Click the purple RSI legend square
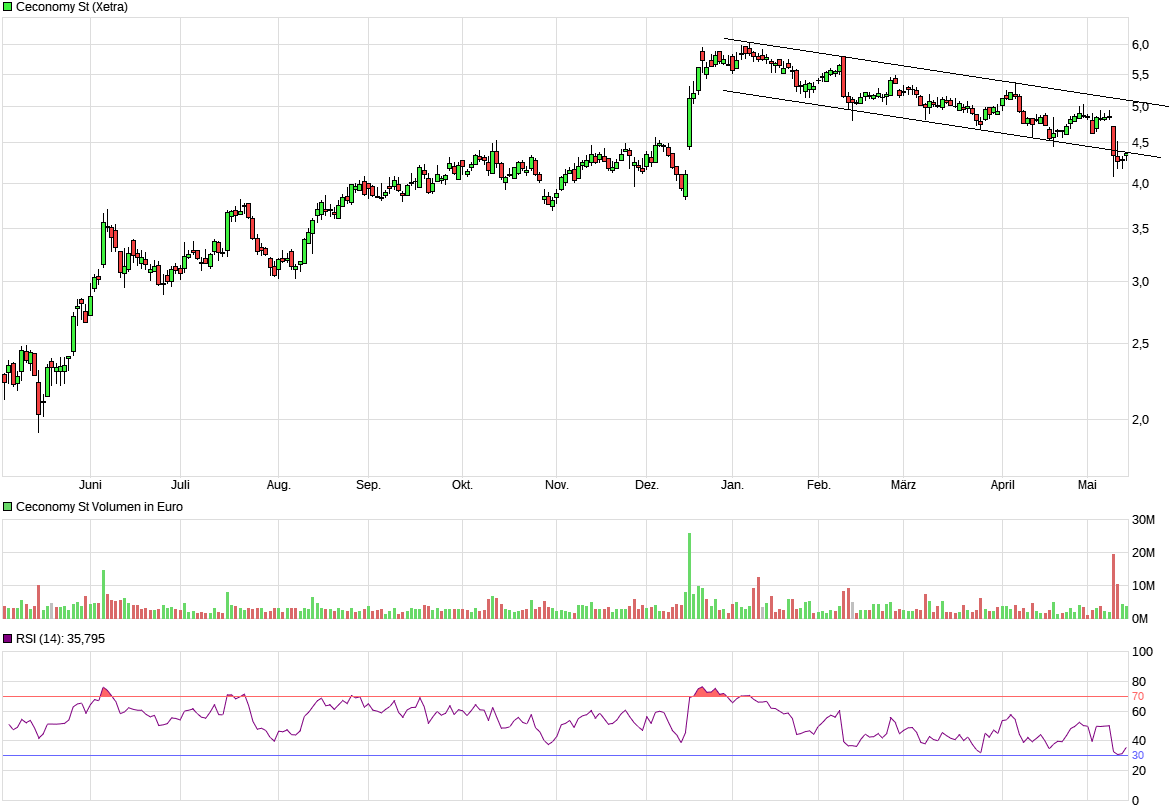 (x=6, y=636)
